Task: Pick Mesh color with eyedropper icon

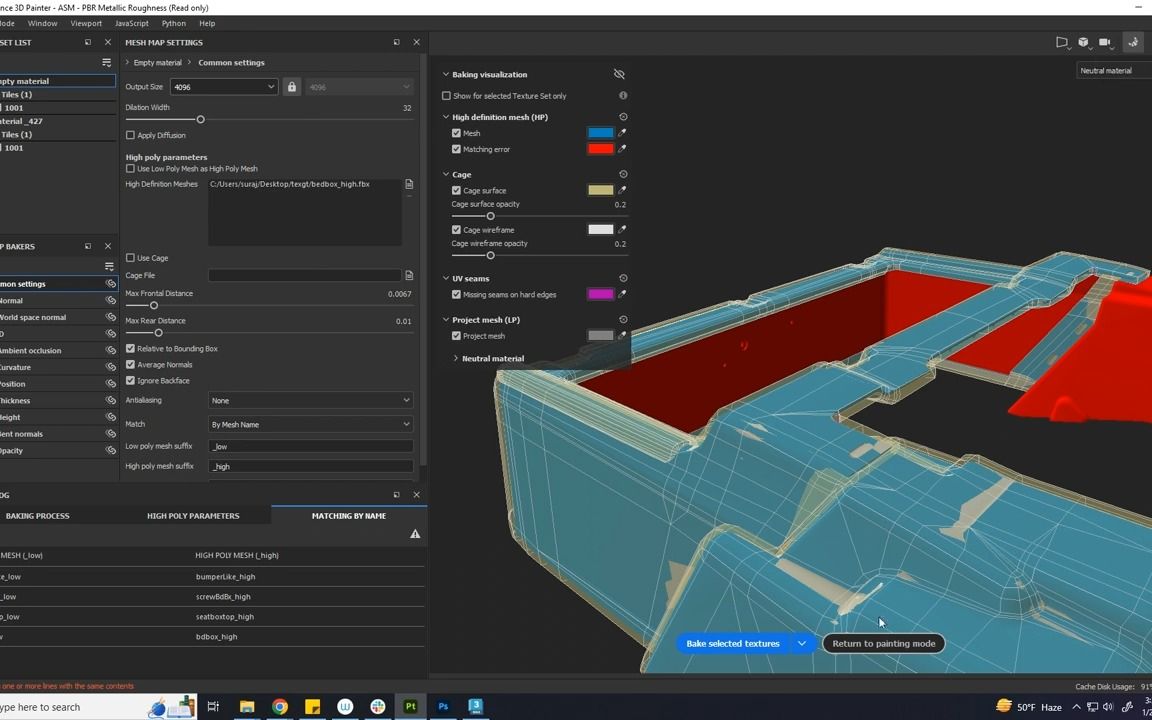Action: click(622, 133)
